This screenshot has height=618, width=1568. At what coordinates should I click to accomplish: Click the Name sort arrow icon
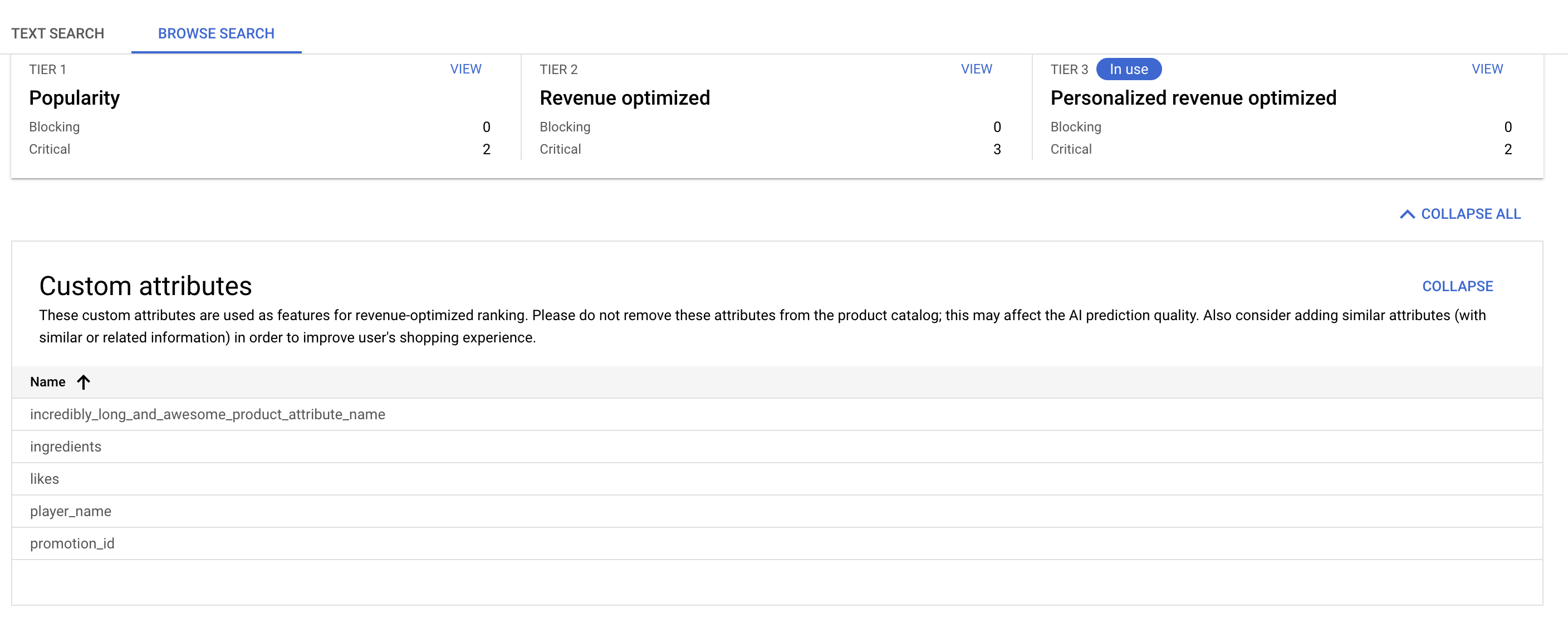(x=84, y=382)
